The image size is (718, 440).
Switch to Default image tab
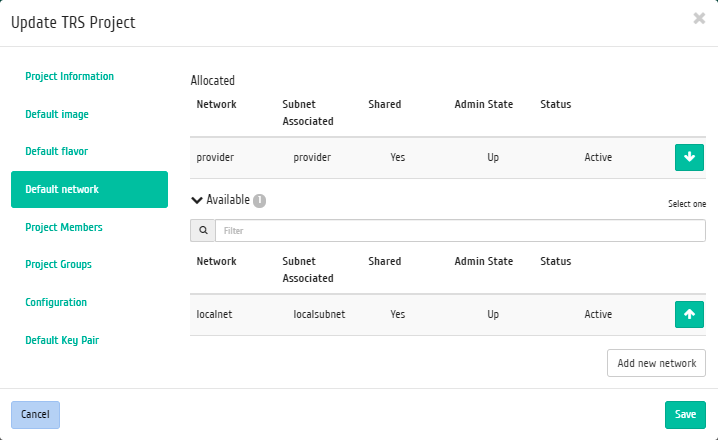57,114
